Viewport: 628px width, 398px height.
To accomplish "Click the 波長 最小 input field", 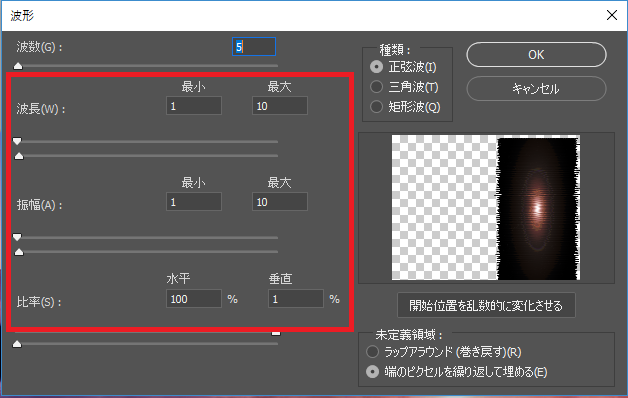I will coord(194,106).
